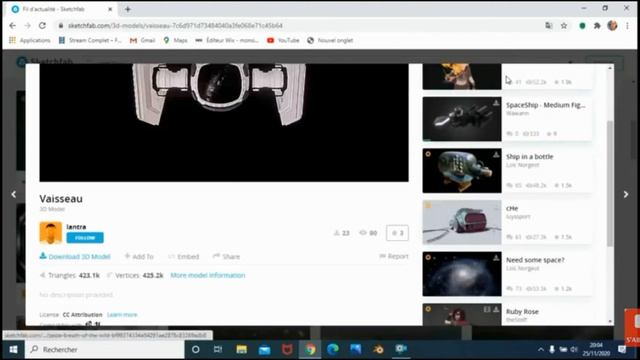Screen dimensions: 640x360
Task: Open SpaceShip - Medium Fig... title
Action: (546, 105)
